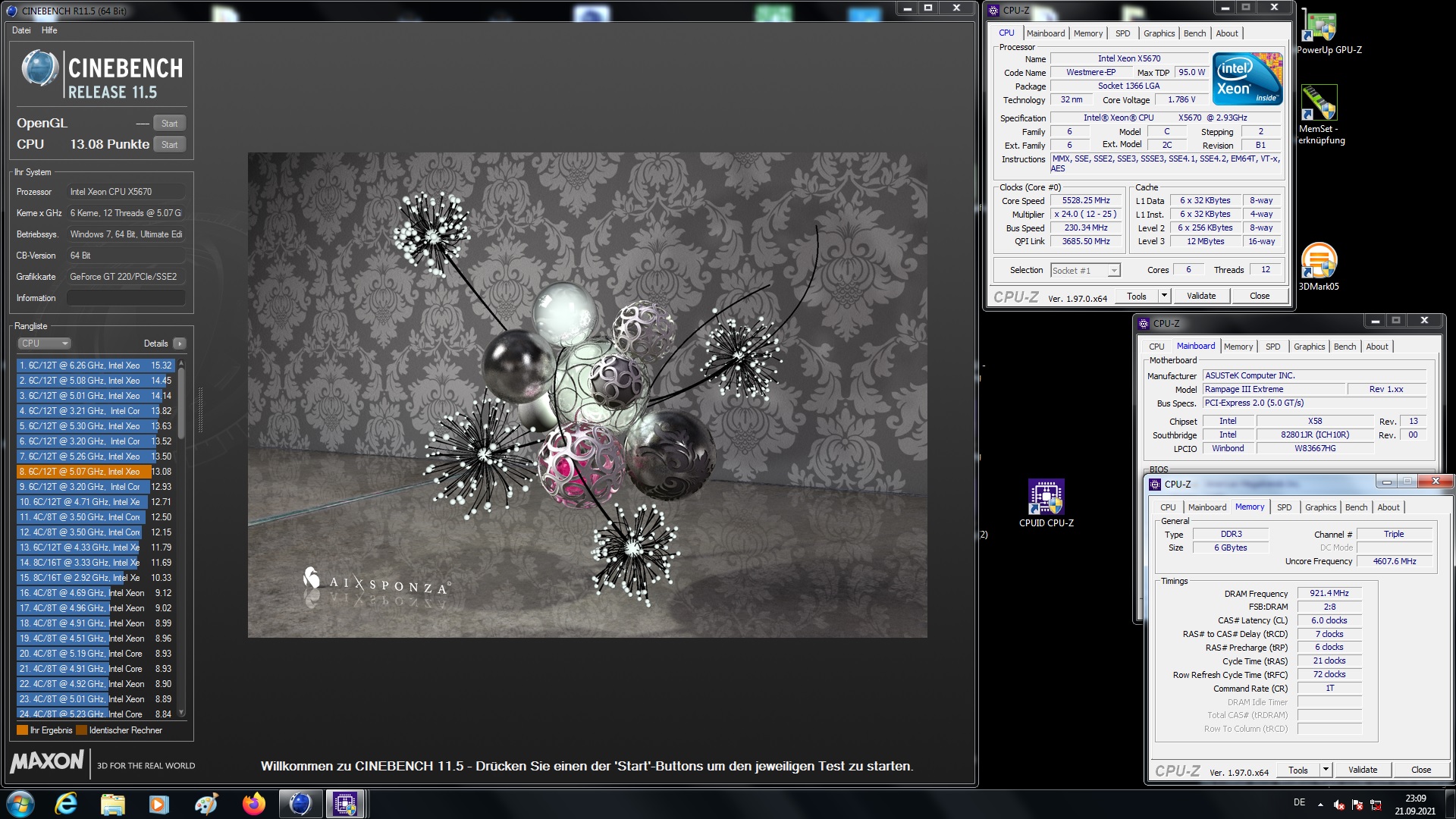Click the Intel Xeon inside logo
Image resolution: width=1456 pixels, height=819 pixels.
(1247, 78)
